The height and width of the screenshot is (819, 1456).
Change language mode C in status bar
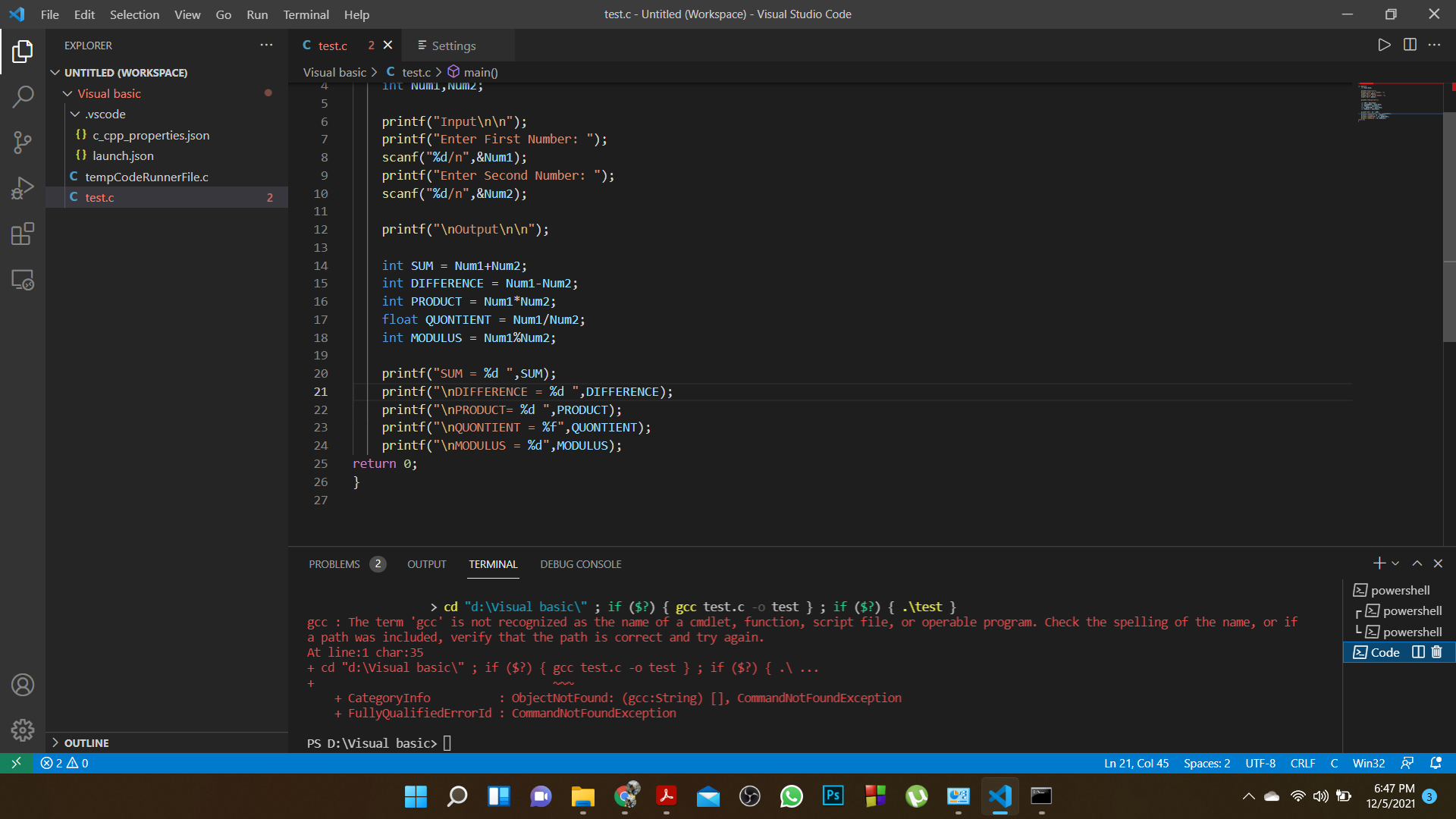coord(1334,763)
